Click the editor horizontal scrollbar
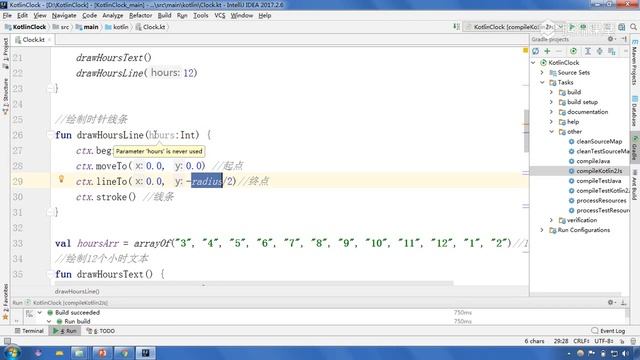This screenshot has height=360, width=640. (253, 283)
